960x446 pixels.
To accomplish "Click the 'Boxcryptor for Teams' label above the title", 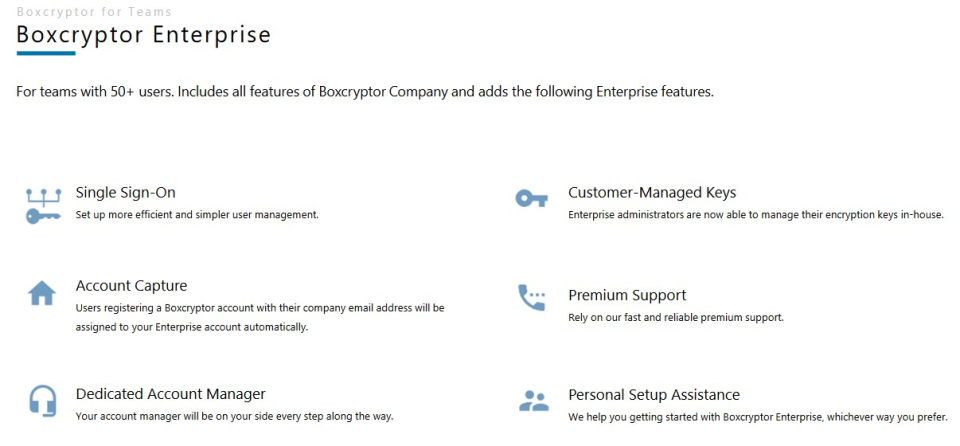I will coord(94,12).
